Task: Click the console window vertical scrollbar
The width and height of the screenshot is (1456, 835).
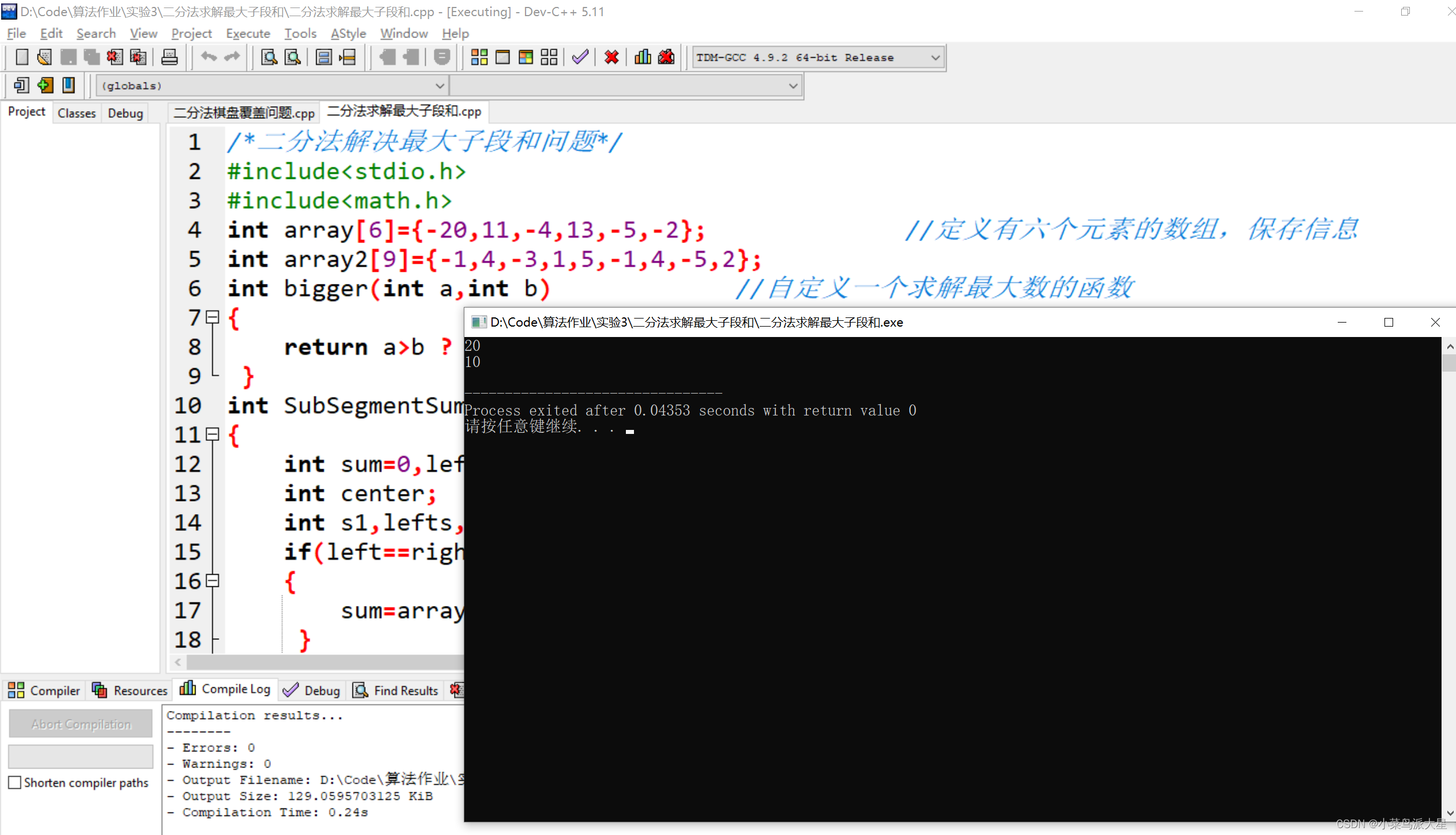Action: pyautogui.click(x=1449, y=577)
